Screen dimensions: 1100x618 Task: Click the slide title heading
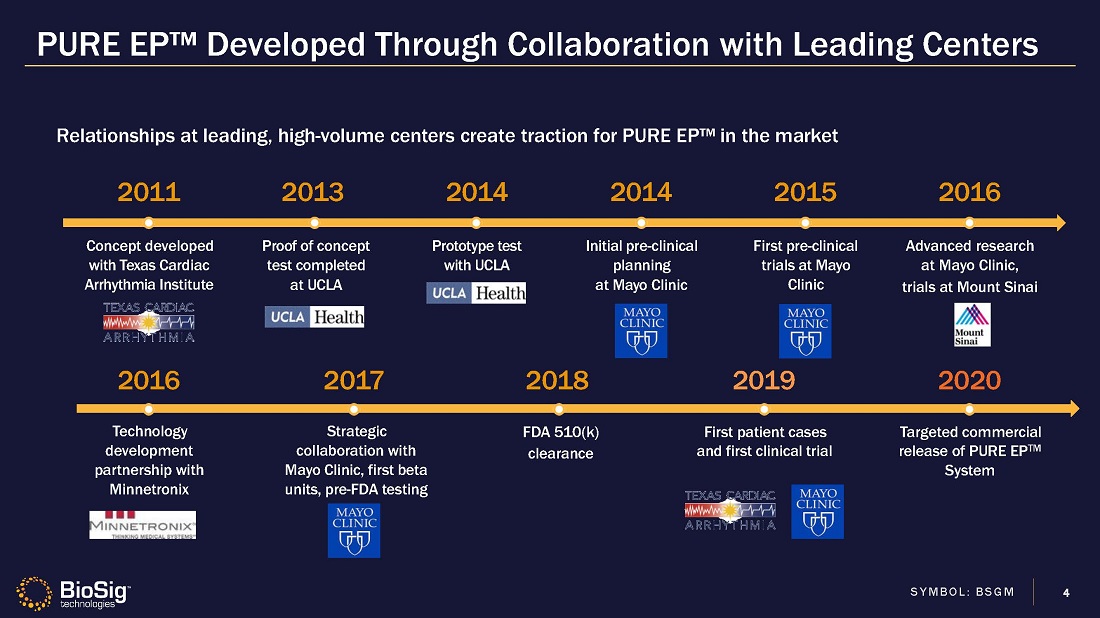point(537,44)
